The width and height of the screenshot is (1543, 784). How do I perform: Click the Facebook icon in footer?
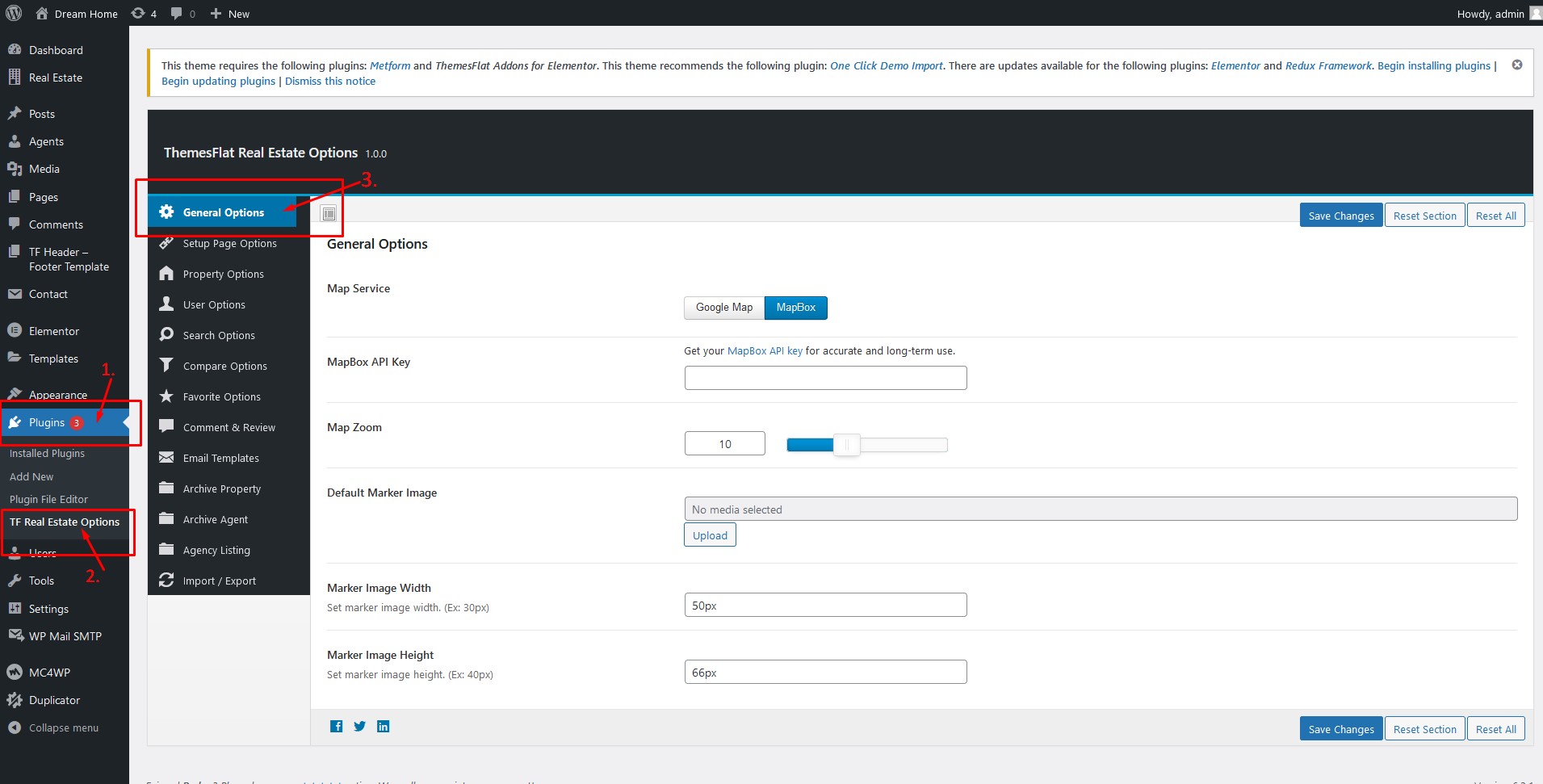click(x=337, y=727)
